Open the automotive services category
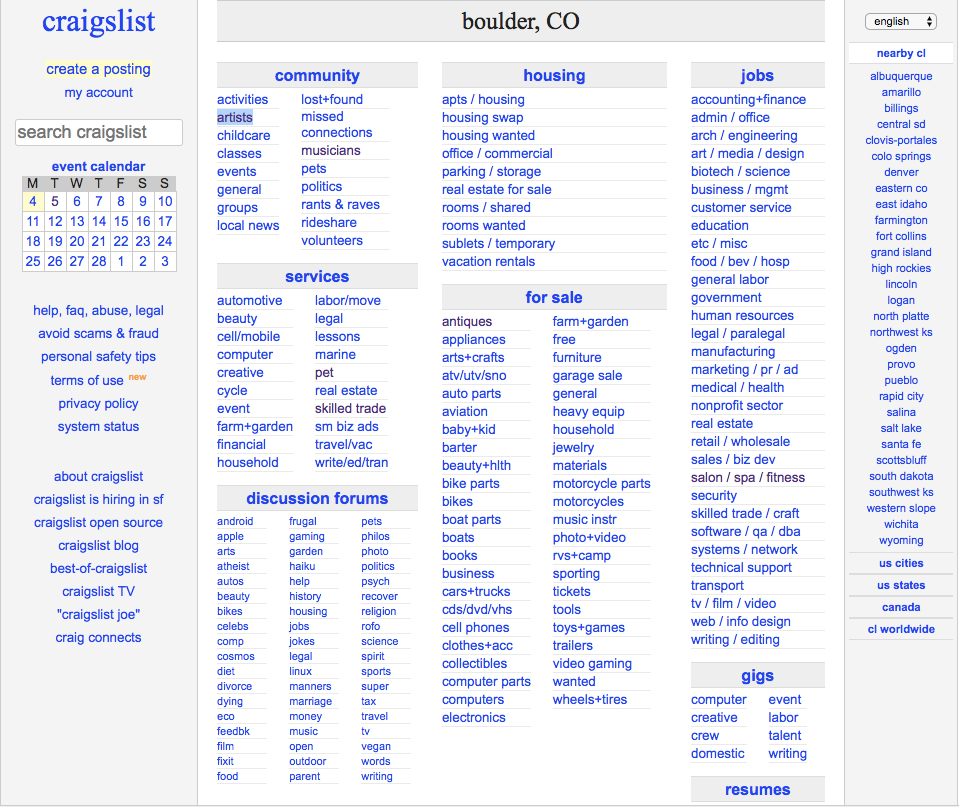This screenshot has height=807, width=959. tap(250, 300)
